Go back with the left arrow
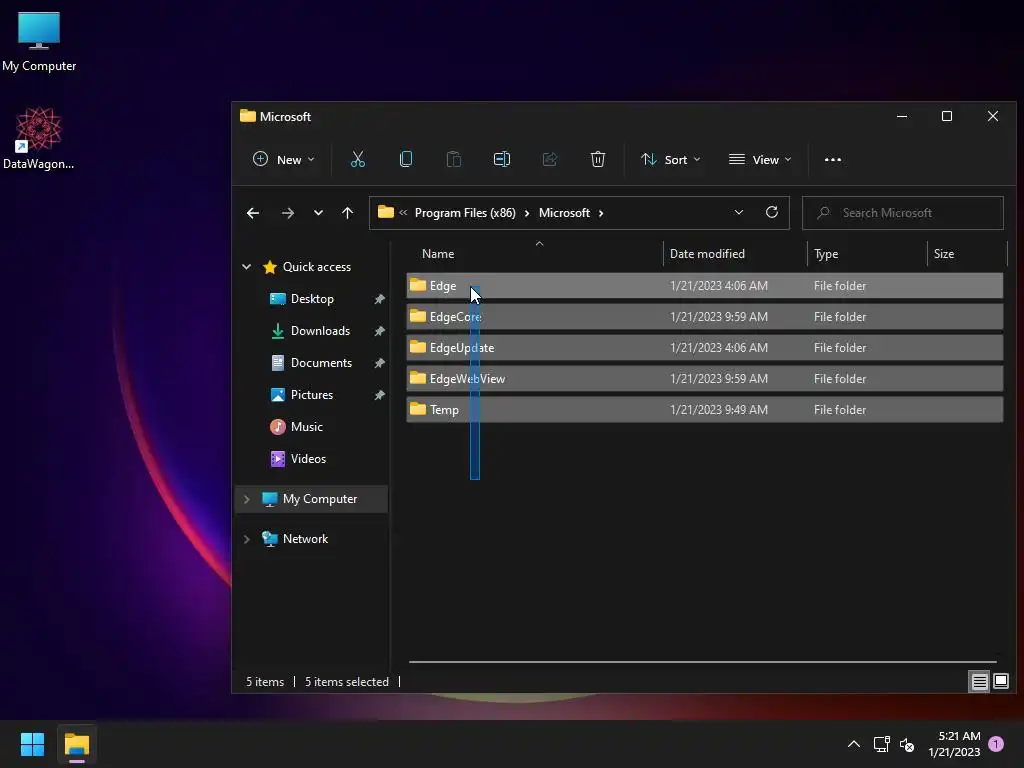This screenshot has width=1024, height=768. [x=253, y=213]
